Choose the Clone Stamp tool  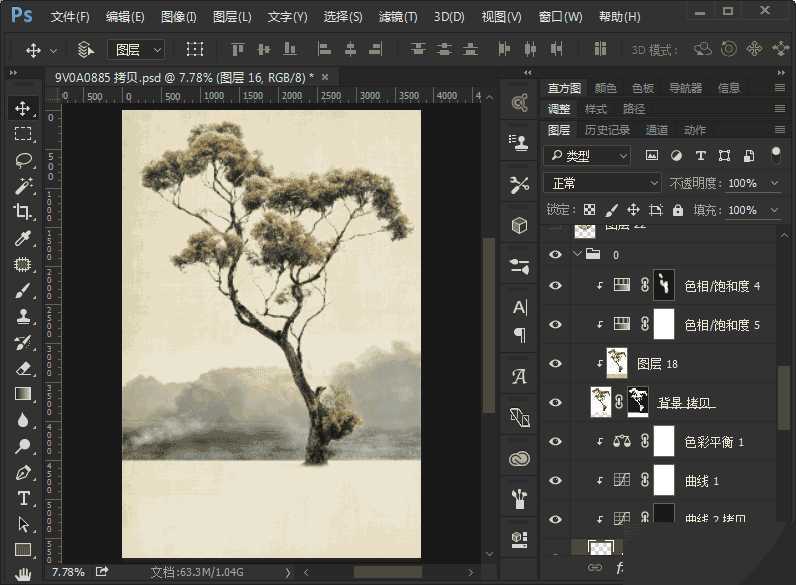coord(23,317)
